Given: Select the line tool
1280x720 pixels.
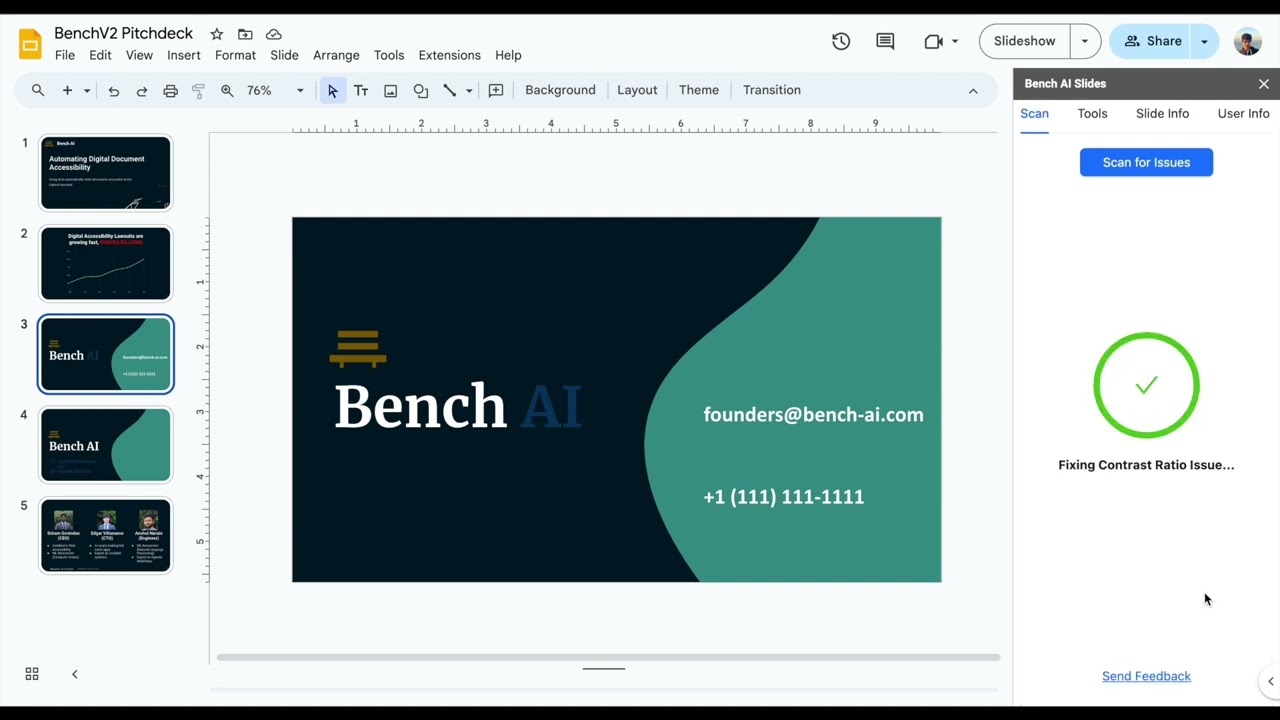Looking at the screenshot, I should coord(450,90).
